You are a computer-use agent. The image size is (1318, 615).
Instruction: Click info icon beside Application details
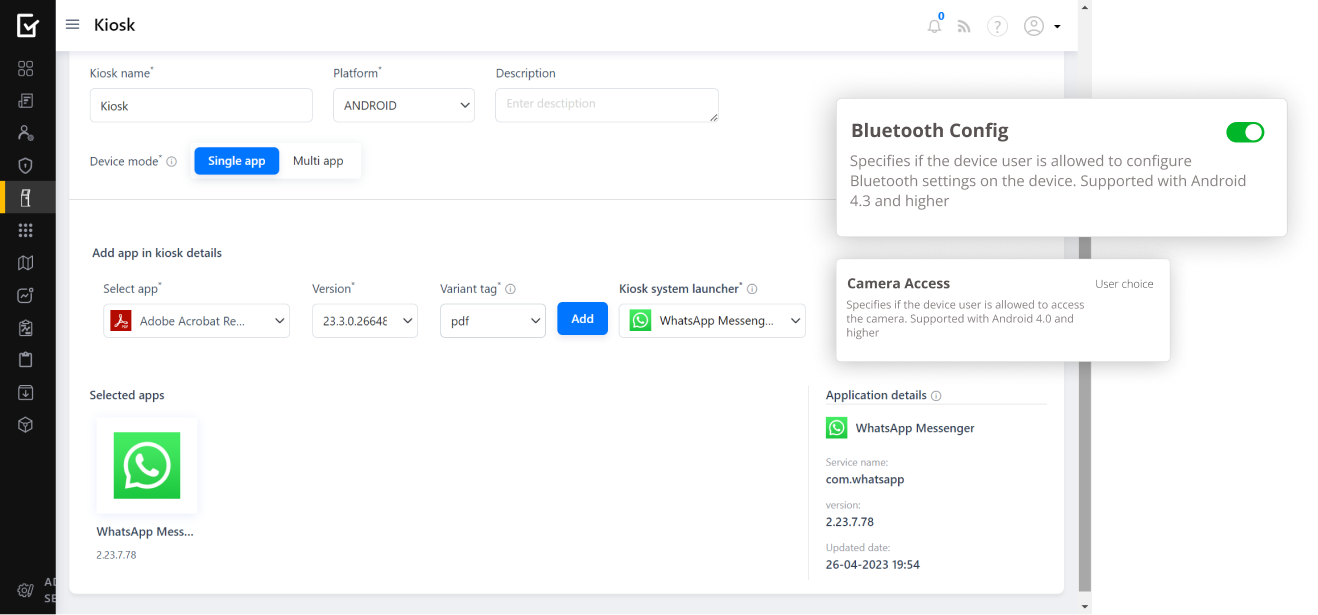point(936,396)
